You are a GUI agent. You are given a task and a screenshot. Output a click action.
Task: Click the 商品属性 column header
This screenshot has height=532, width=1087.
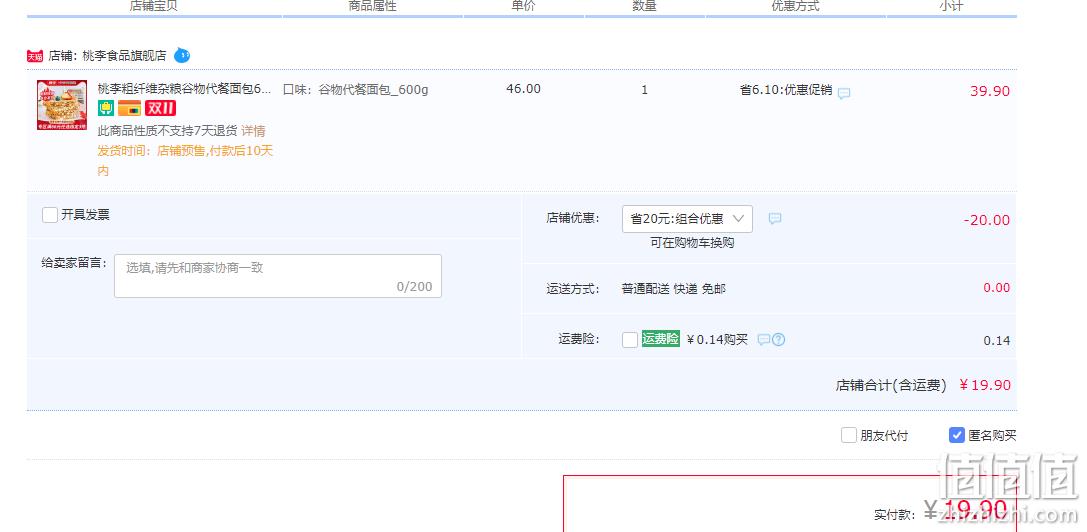click(372, 6)
